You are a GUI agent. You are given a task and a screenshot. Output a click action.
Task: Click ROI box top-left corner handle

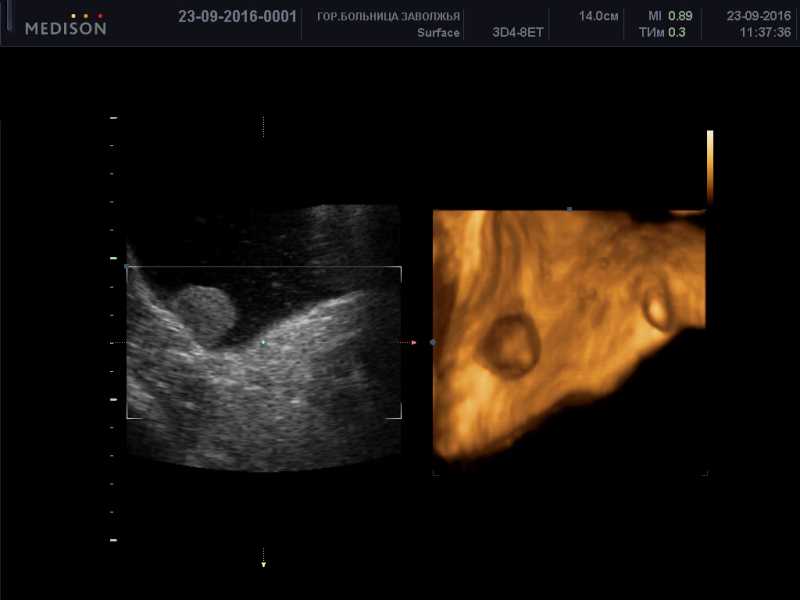pos(127,266)
